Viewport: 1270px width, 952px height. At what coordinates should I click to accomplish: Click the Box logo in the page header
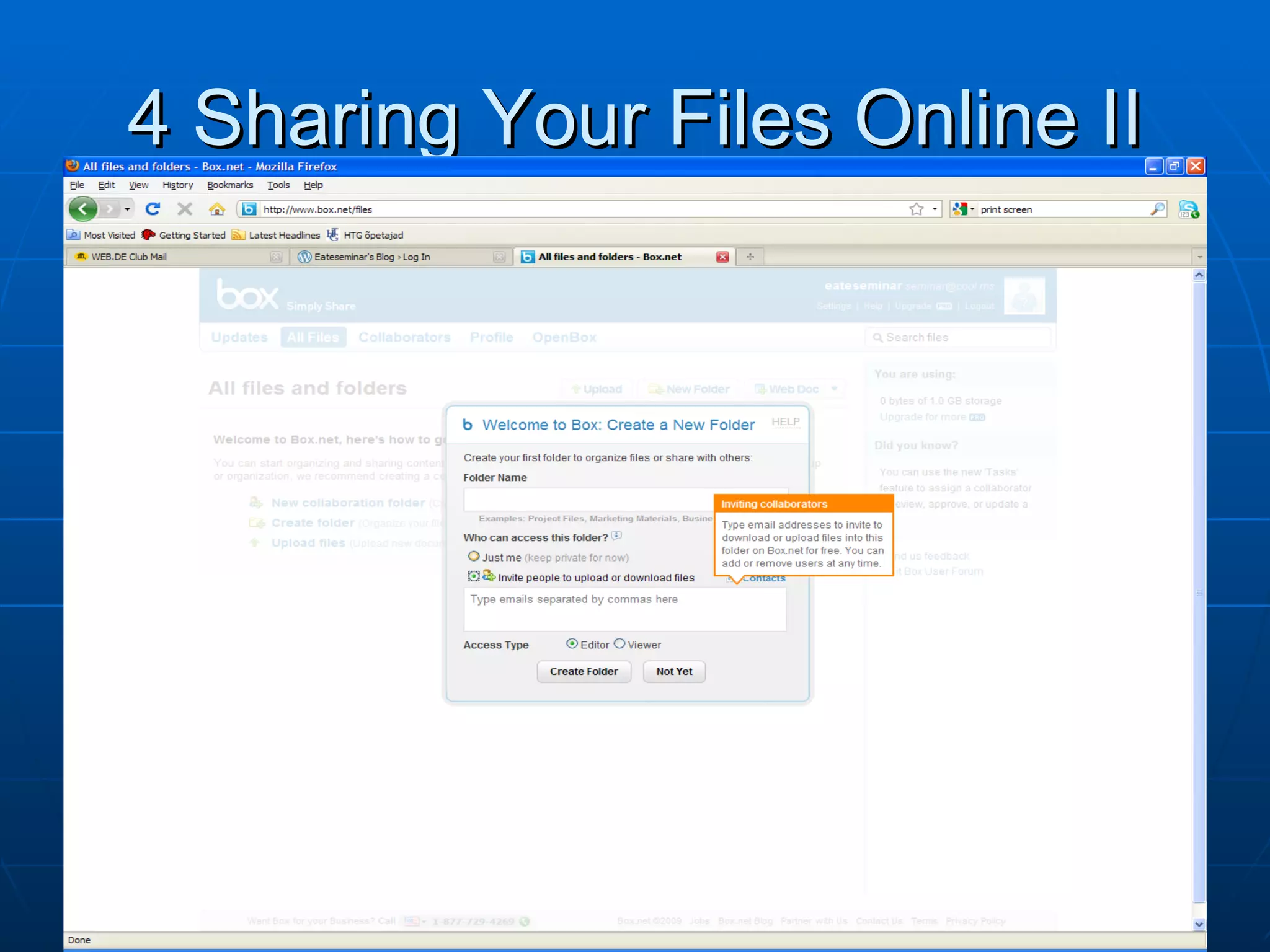point(247,294)
